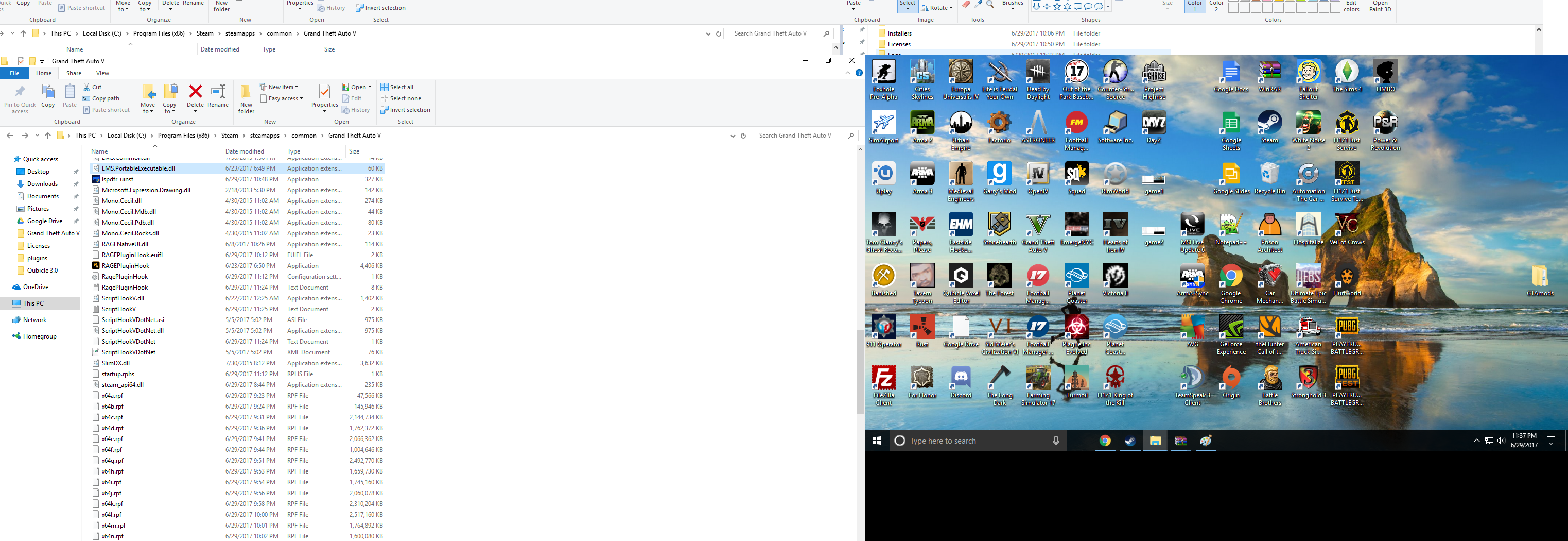Open the TeamSpeak 3 Client desktop icon

point(1192,385)
